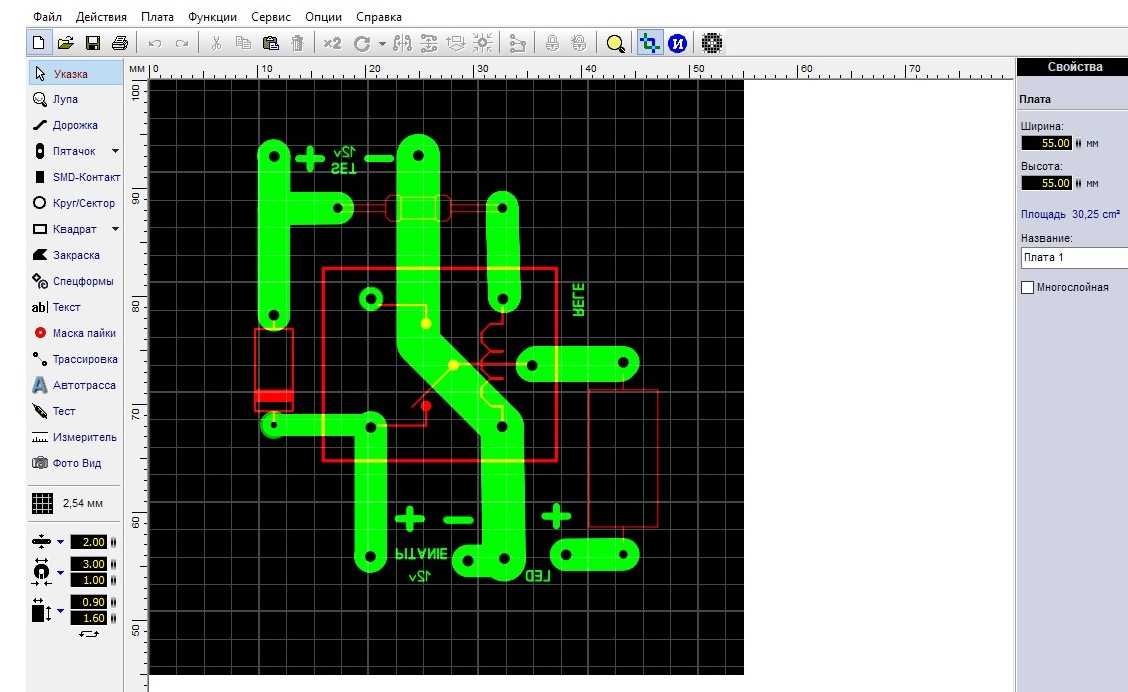Click the print icon in toolbar
Screen dimensions: 1128x692
point(120,43)
